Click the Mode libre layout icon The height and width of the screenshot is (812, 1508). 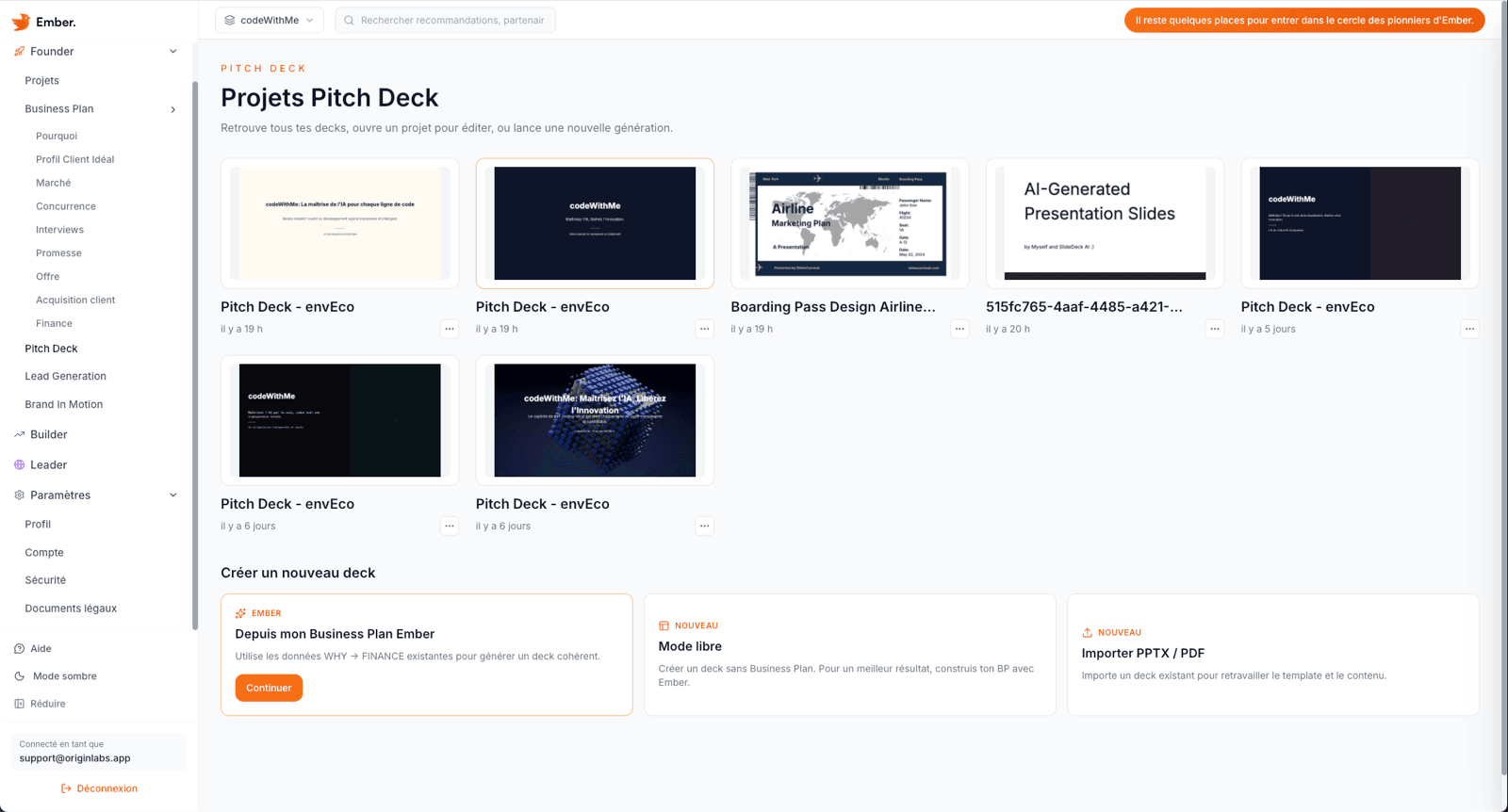(x=664, y=625)
